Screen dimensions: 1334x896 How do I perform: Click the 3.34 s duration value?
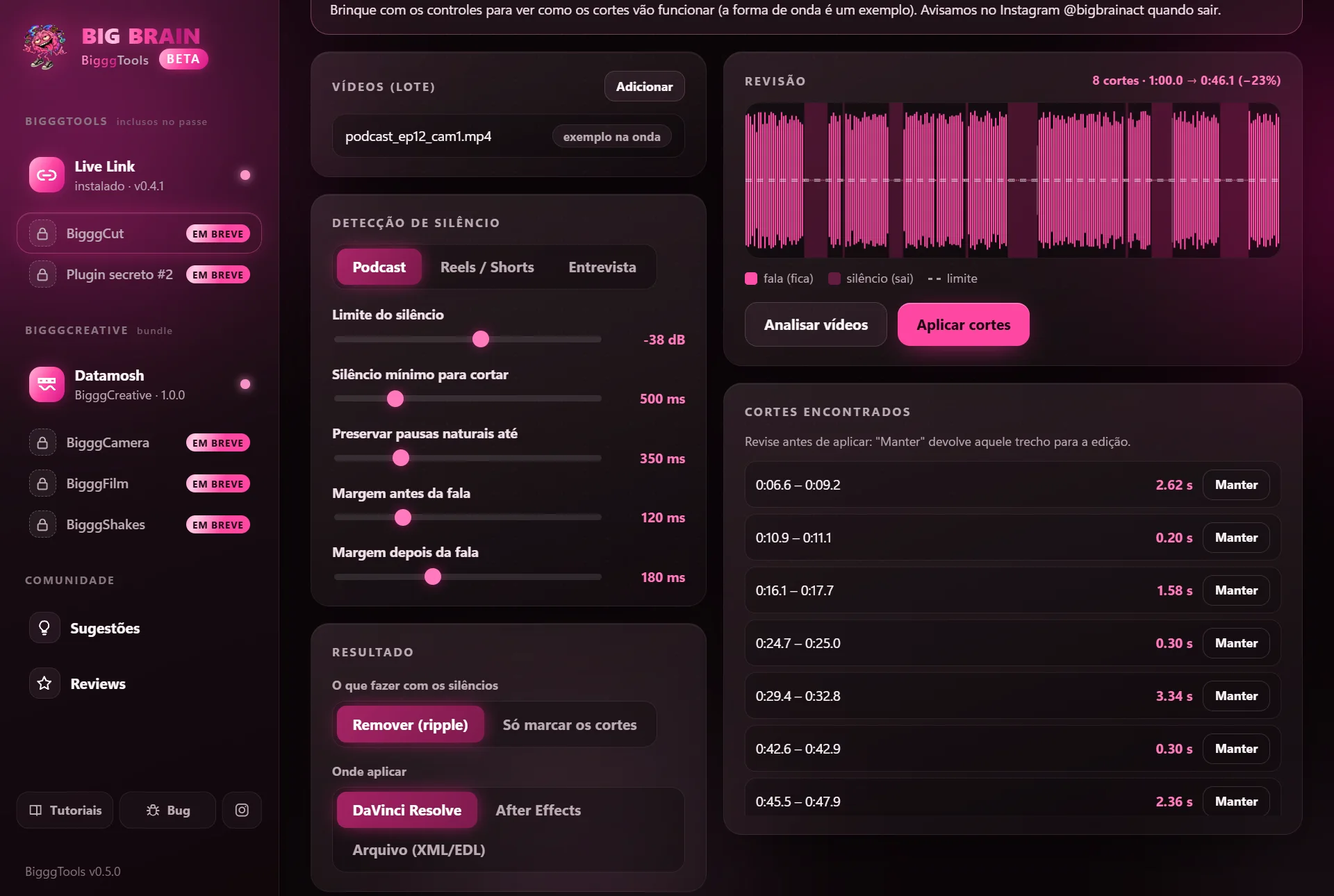(x=1174, y=696)
